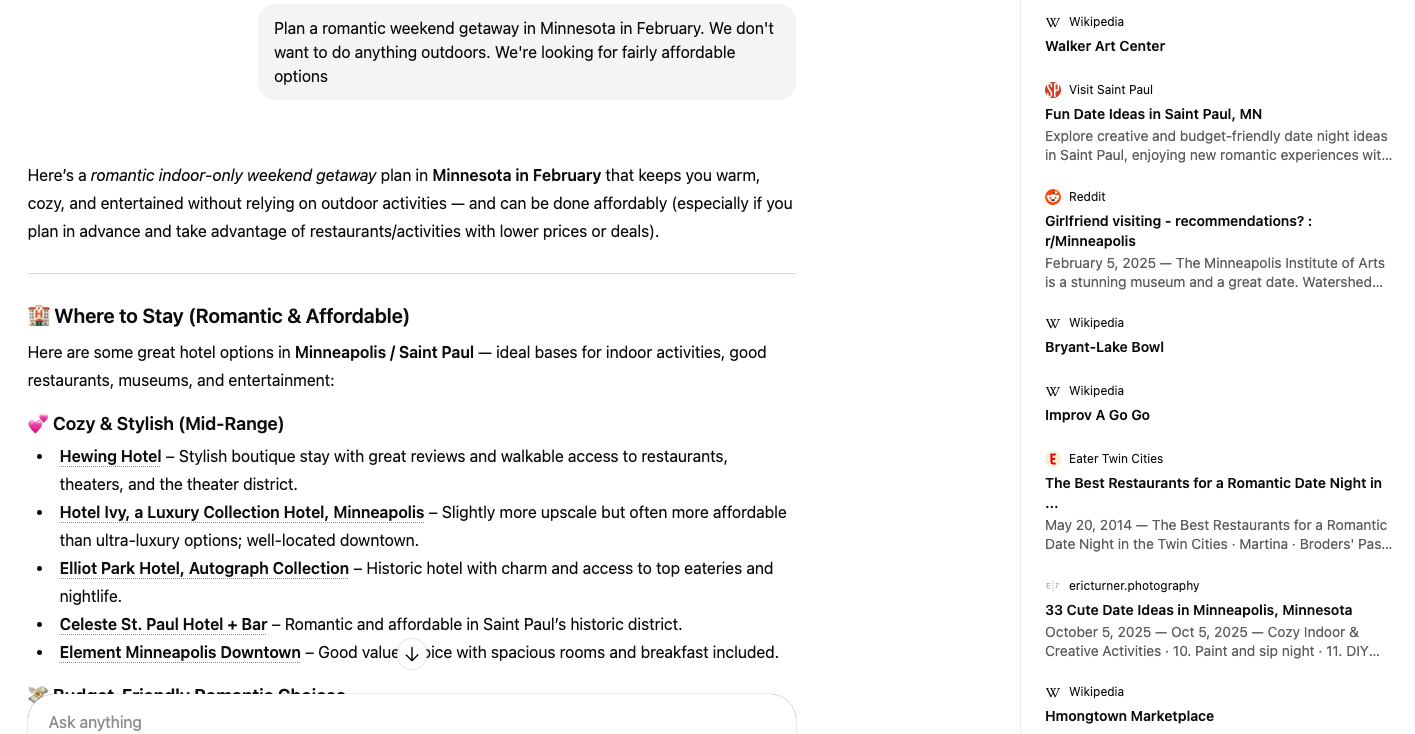This screenshot has height=734, width=1415.
Task: Open Elliot Park Hotel, Autograph Collection link
Action: [204, 569]
